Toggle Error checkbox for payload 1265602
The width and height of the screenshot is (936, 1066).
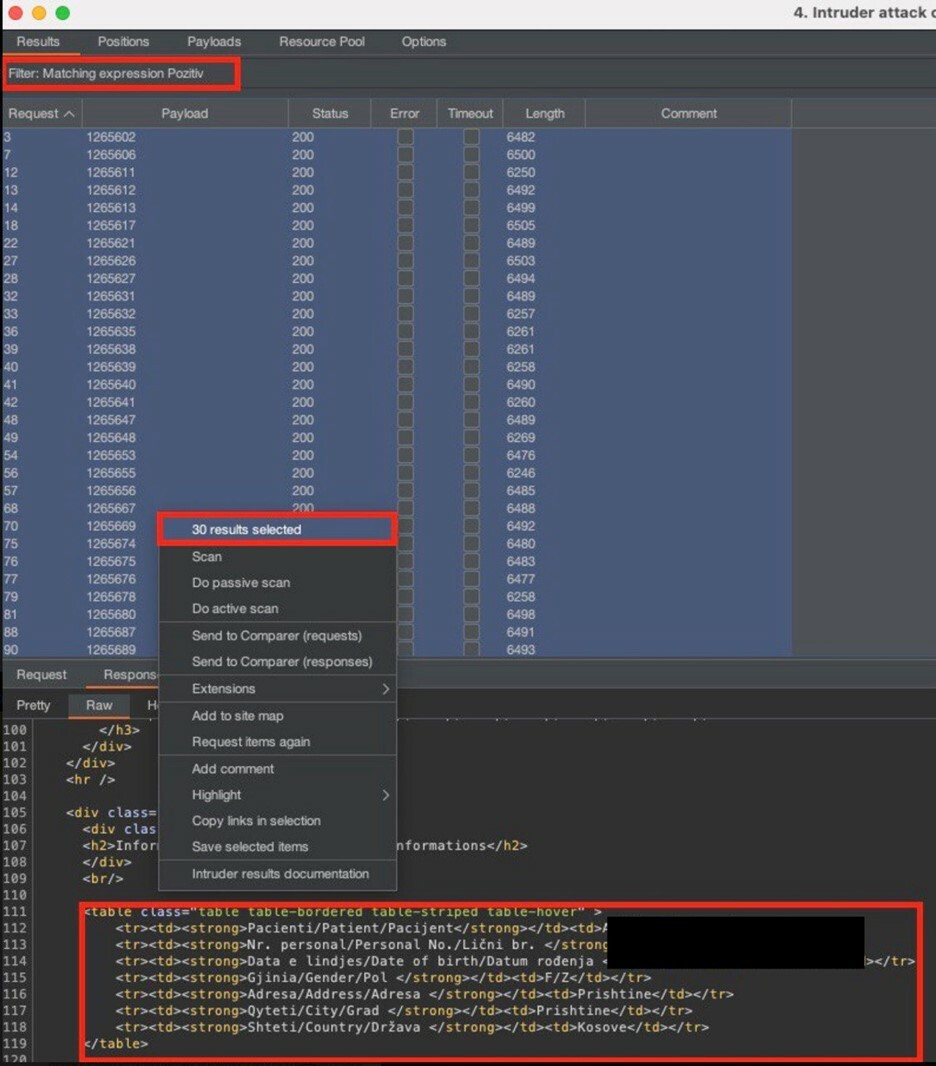tap(405, 137)
